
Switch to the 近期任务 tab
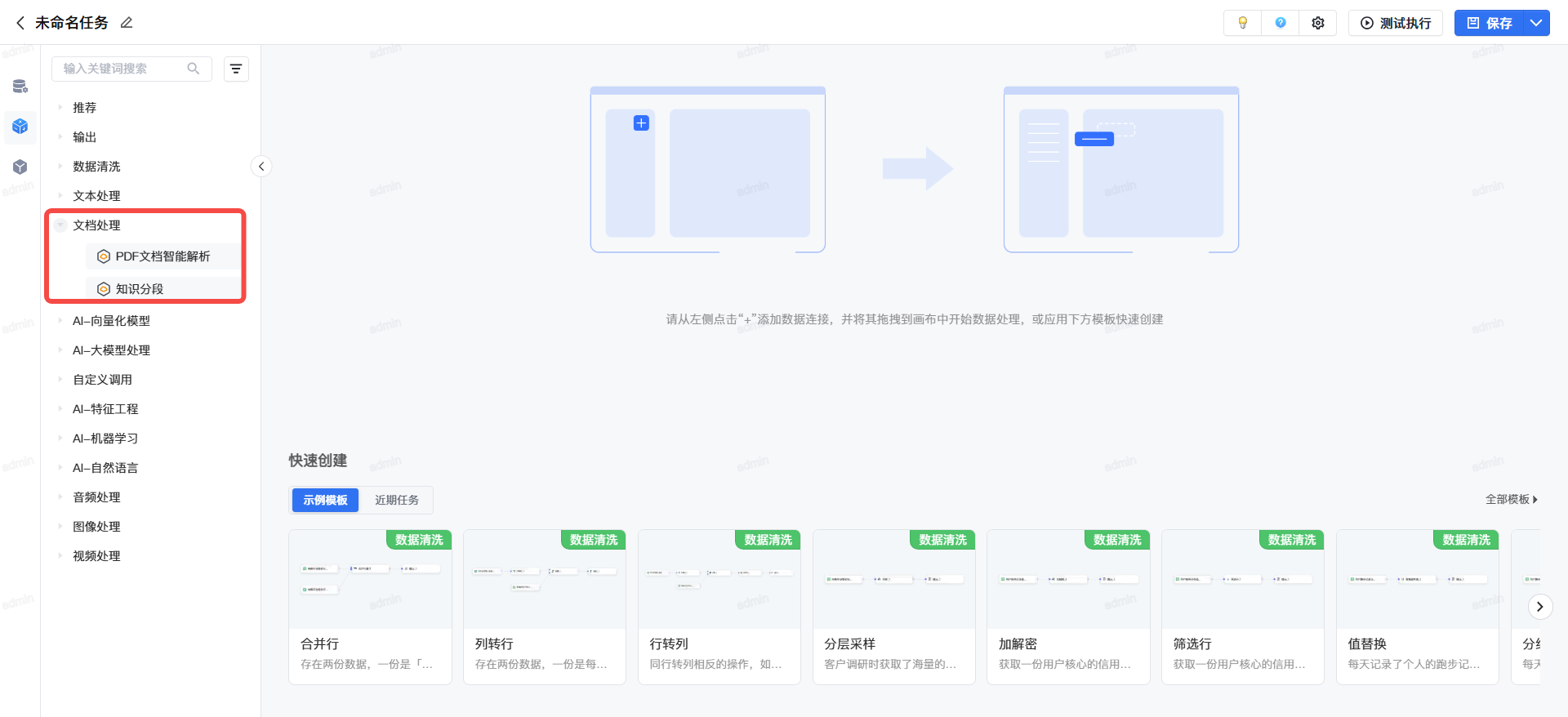397,500
